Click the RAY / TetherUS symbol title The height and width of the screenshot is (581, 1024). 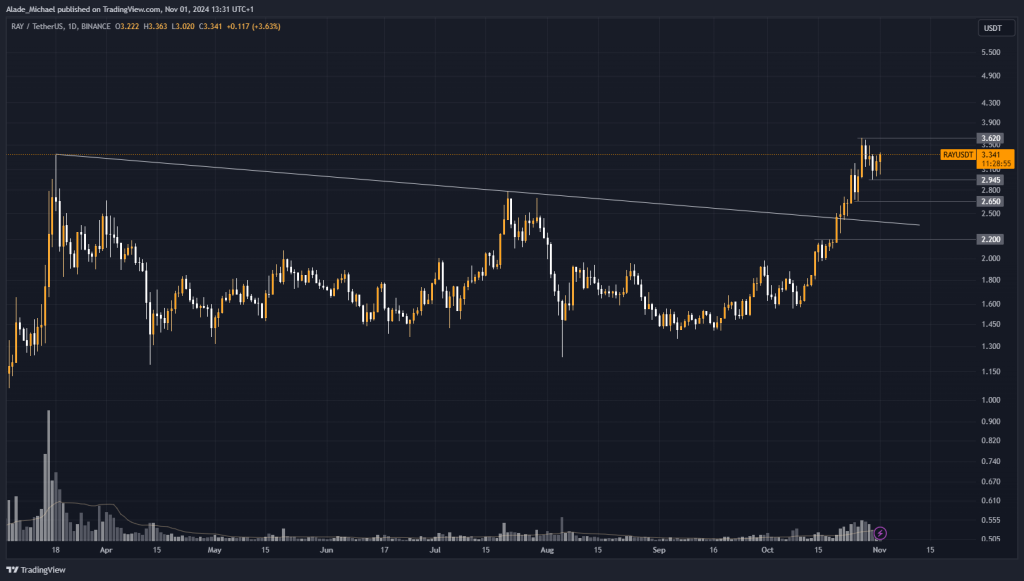tap(42, 26)
